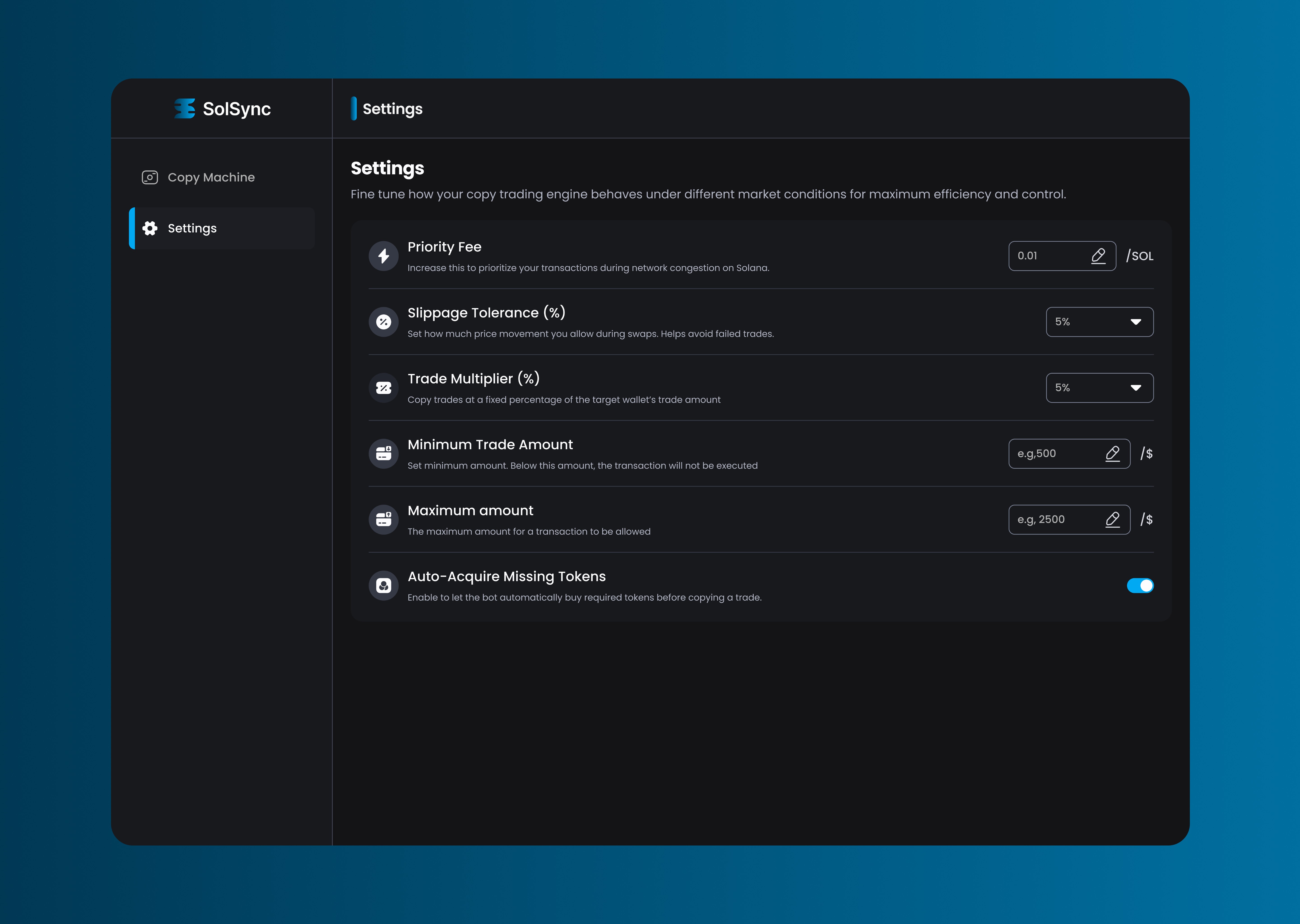The width and height of the screenshot is (1300, 924).
Task: Click the /SOL unit label
Action: pyautogui.click(x=1140, y=256)
